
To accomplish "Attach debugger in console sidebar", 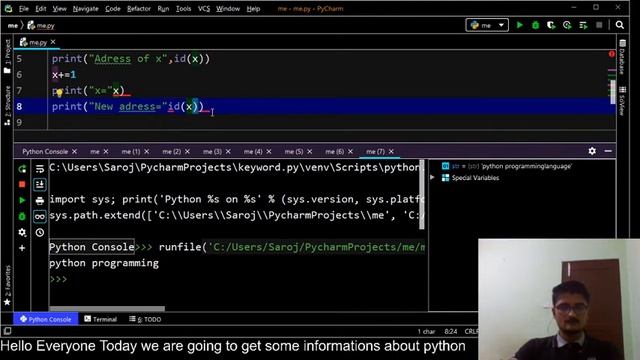I will [x=22, y=216].
